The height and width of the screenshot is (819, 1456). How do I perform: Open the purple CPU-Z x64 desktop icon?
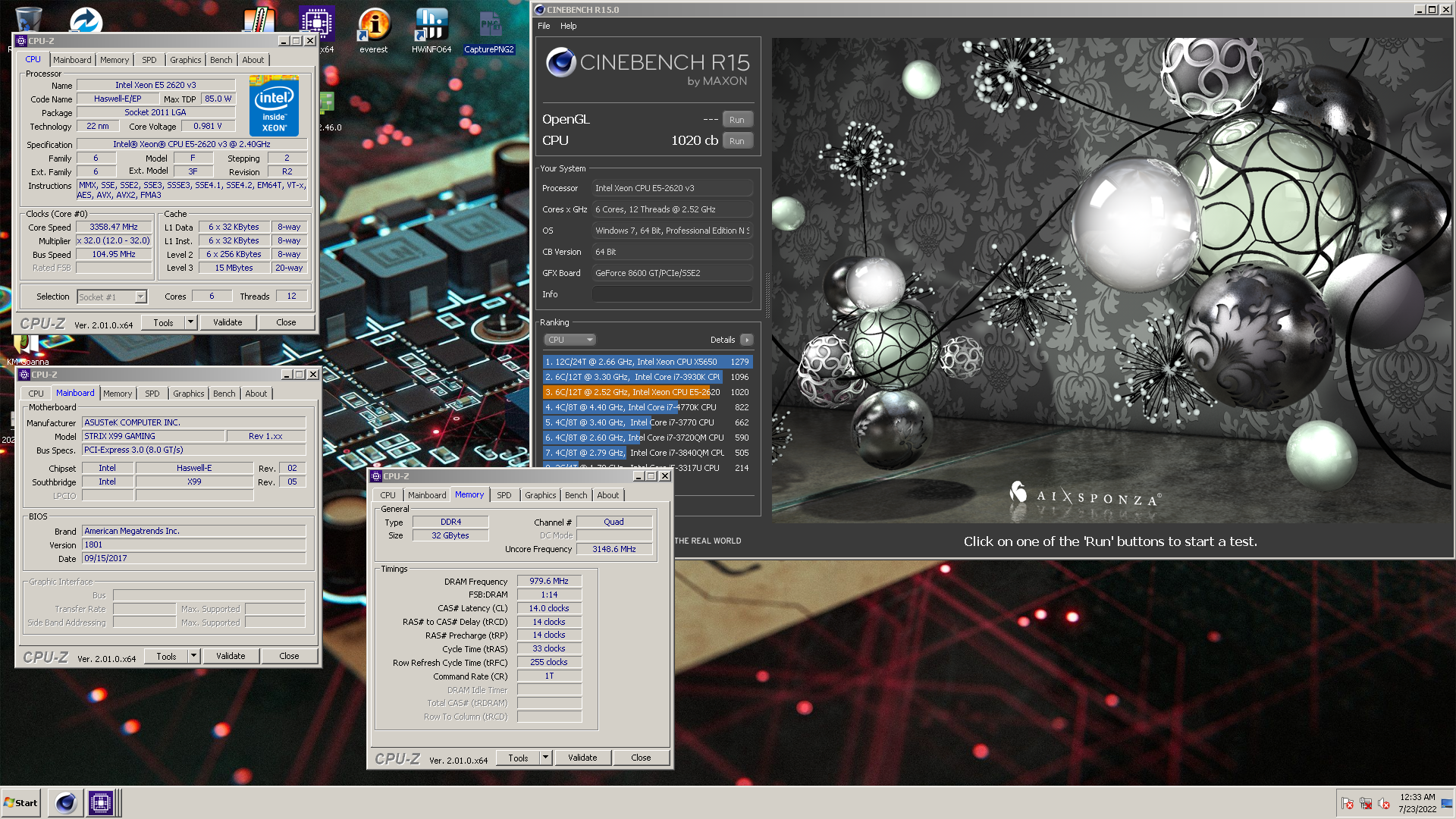[x=317, y=23]
